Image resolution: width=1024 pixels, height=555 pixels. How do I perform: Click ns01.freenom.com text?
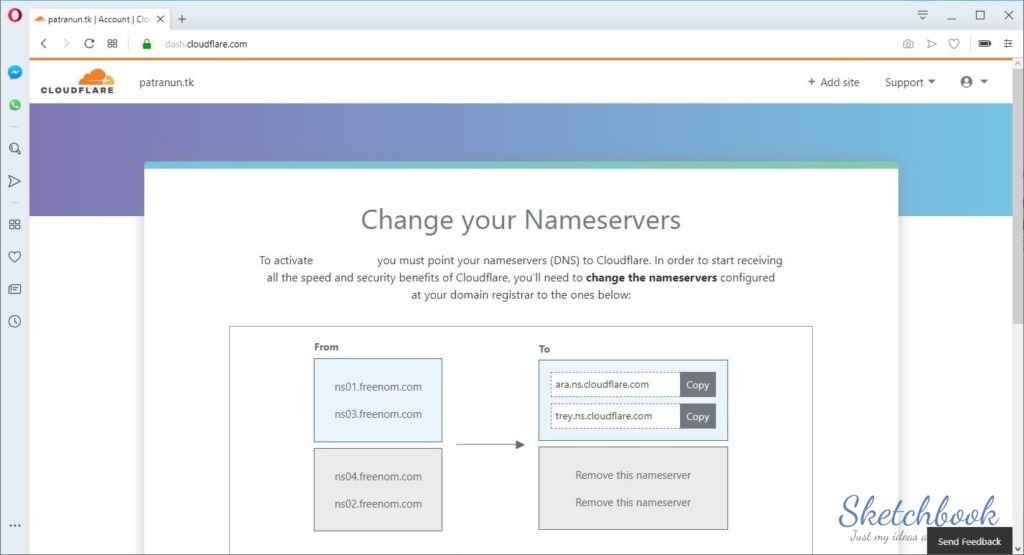coord(378,387)
